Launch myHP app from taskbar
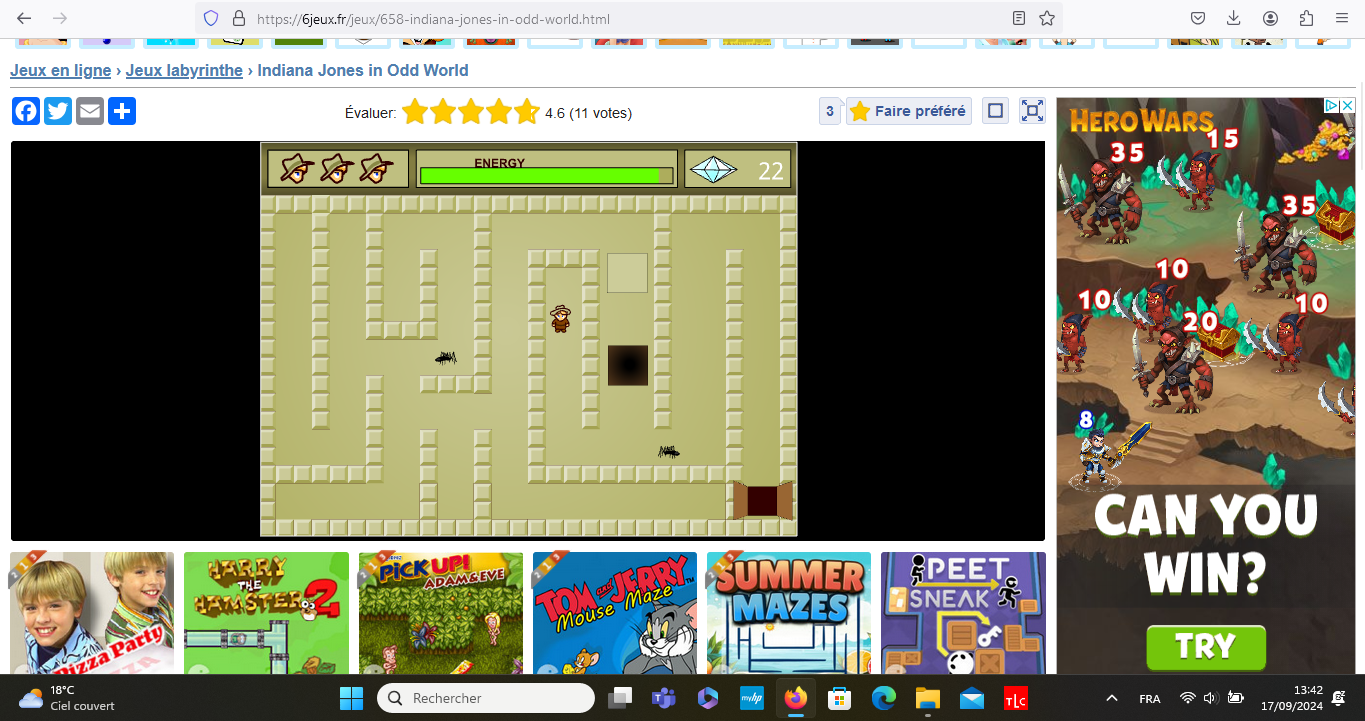This screenshot has height=721, width=1365. 752,698
